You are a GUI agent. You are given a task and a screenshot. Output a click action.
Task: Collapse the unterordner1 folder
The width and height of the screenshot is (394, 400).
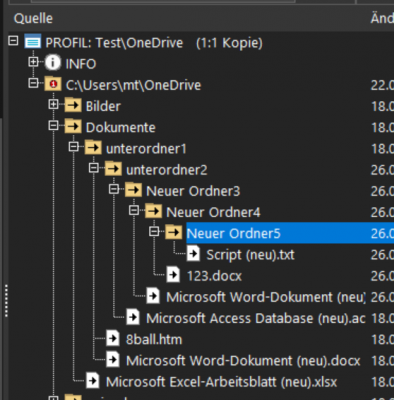click(x=73, y=147)
